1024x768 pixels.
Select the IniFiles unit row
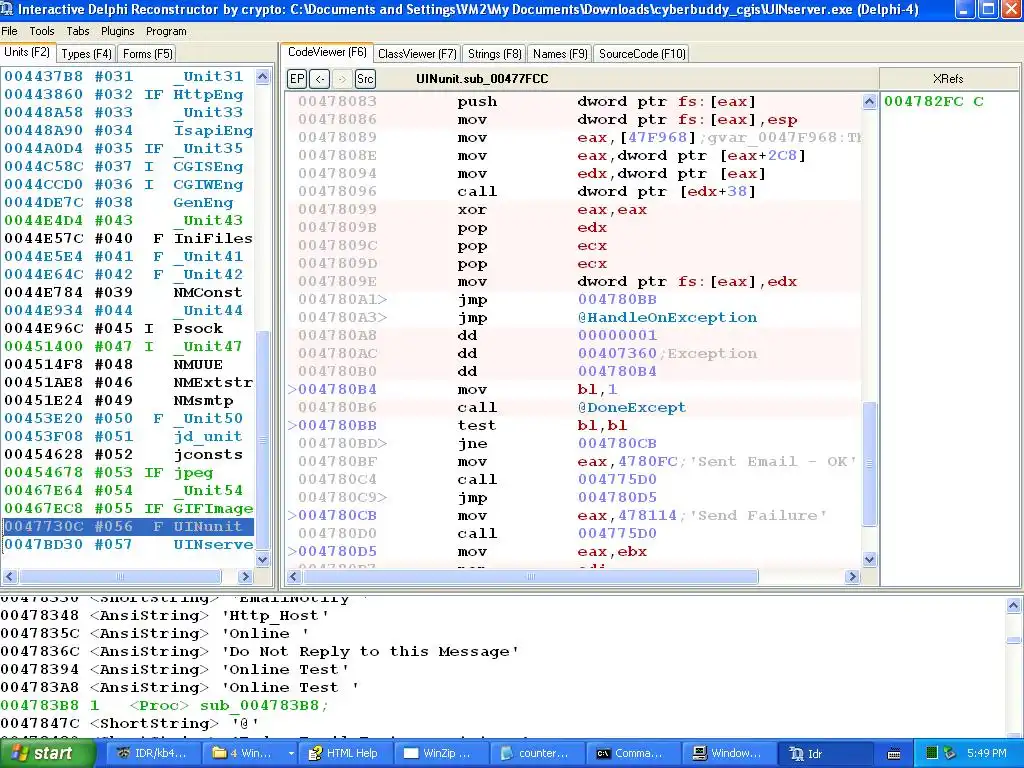(x=128, y=238)
